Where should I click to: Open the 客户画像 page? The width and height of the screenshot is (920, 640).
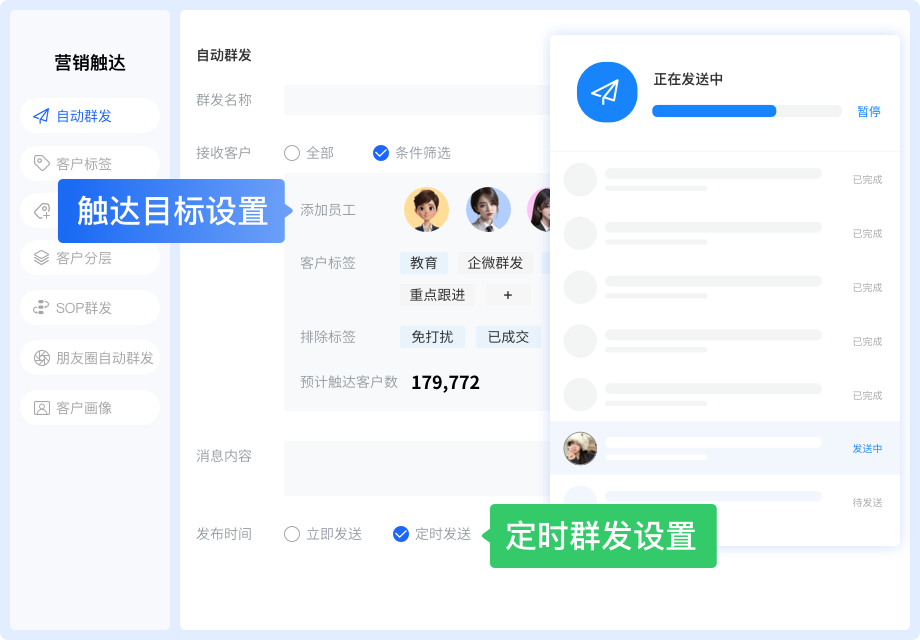pyautogui.click(x=90, y=408)
